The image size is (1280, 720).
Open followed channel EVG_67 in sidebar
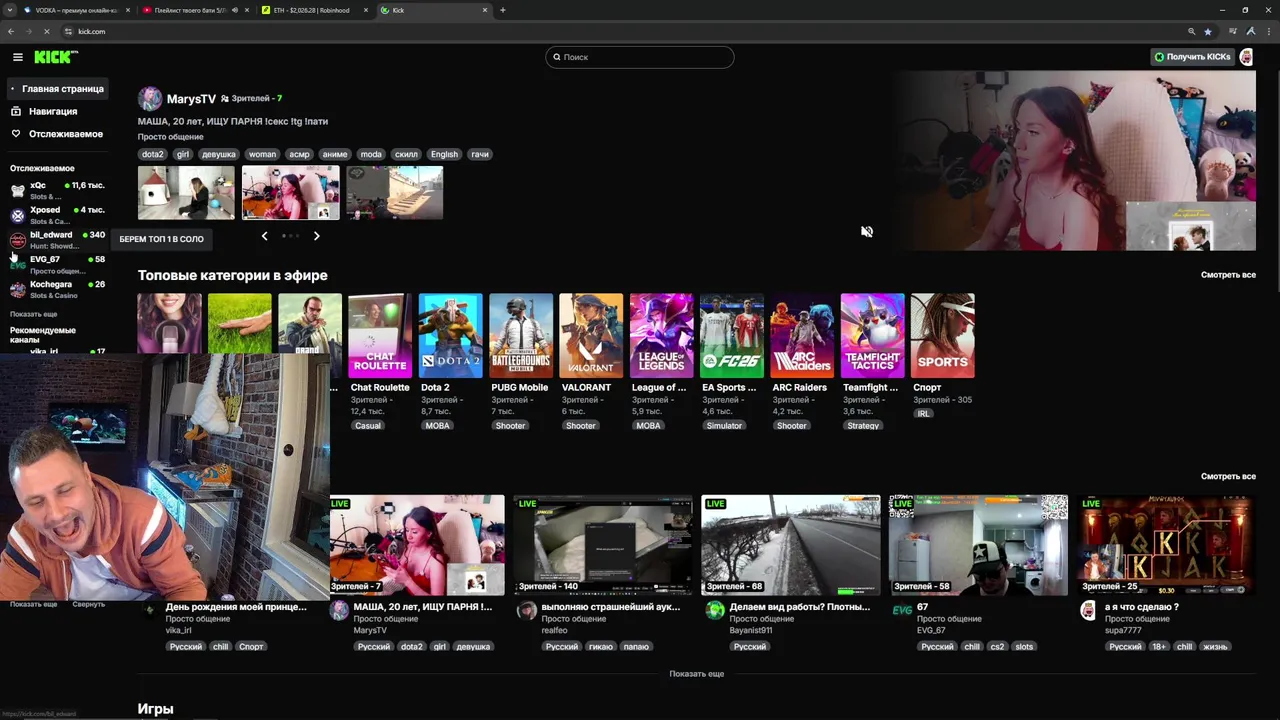click(57, 264)
